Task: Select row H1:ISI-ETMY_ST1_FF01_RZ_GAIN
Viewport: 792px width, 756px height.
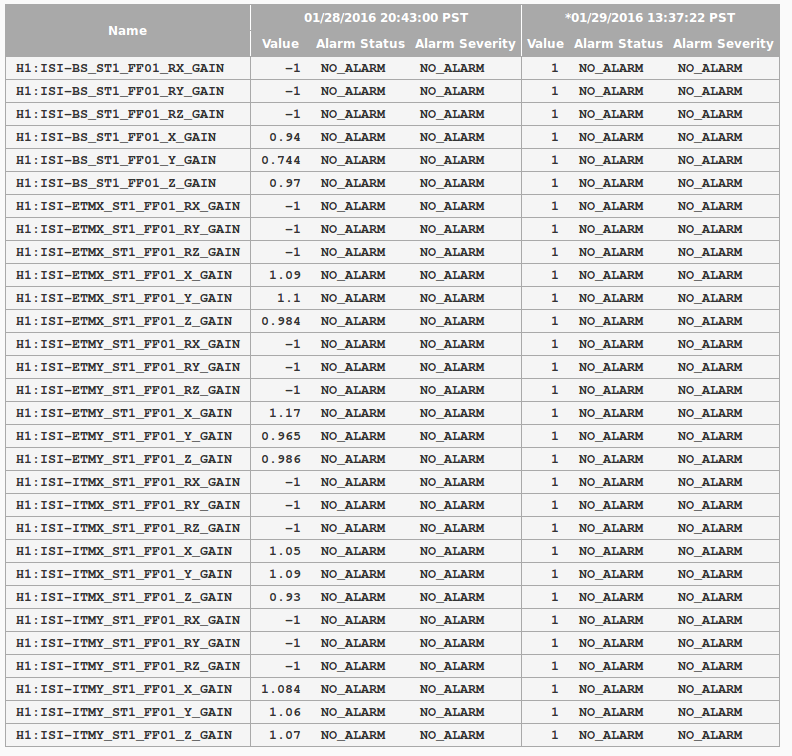Action: (x=392, y=390)
